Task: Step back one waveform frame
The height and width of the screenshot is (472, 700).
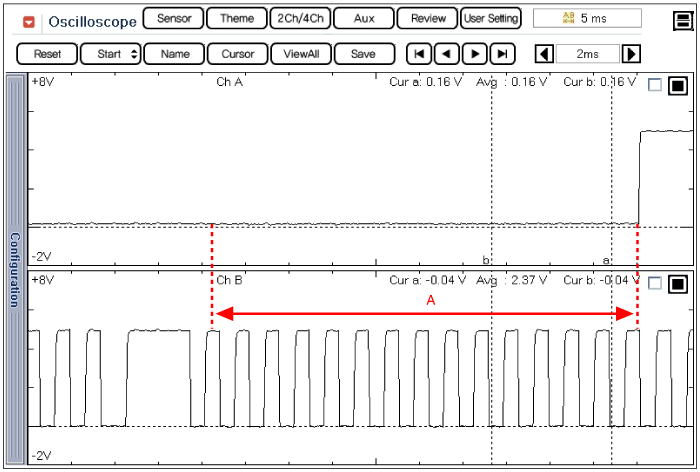Action: click(x=446, y=54)
